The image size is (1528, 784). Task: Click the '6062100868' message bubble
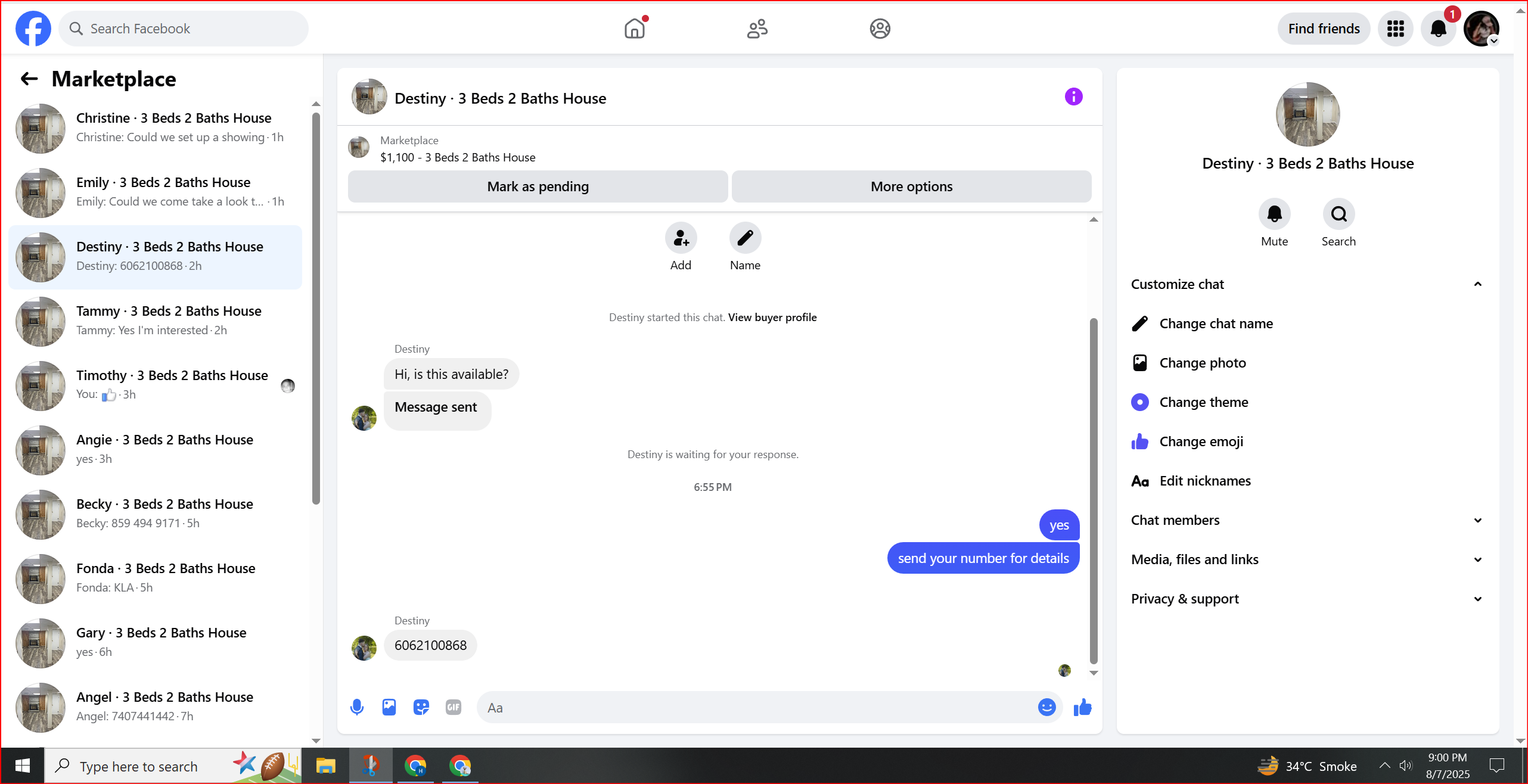click(x=430, y=645)
